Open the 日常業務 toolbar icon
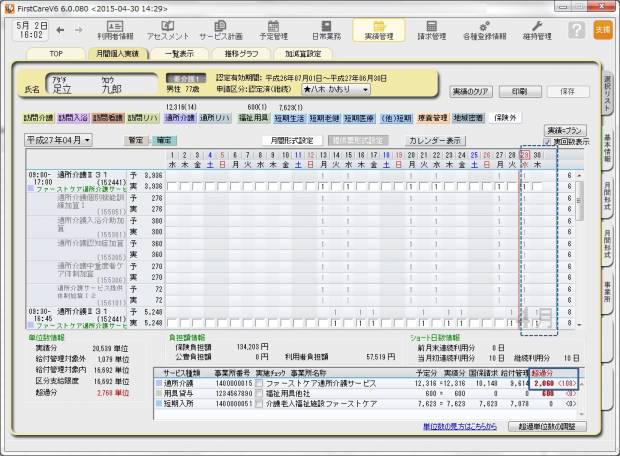 [x=325, y=30]
